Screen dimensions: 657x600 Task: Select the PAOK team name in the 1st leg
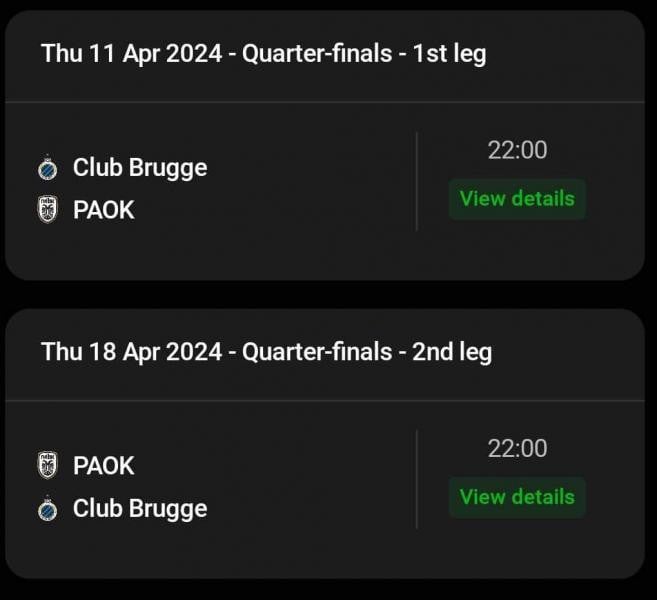click(x=103, y=209)
